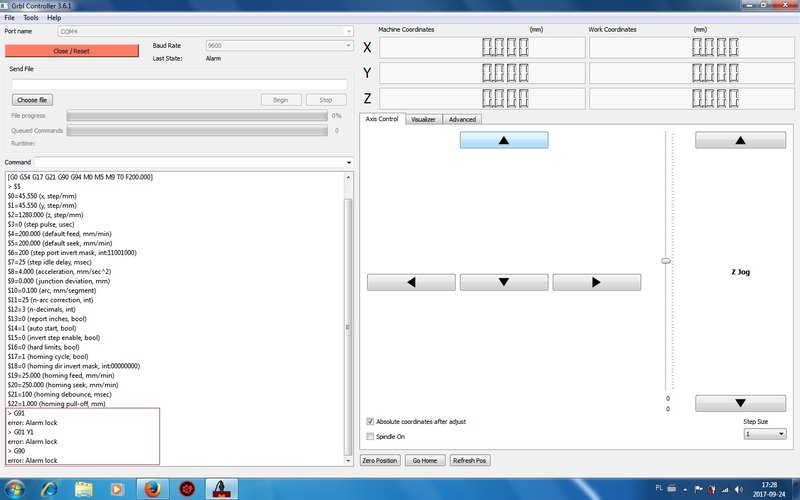Screen dimensions: 800x500
Task: Toggle Absolute coordinates after adjust checkbox
Action: click(370, 421)
